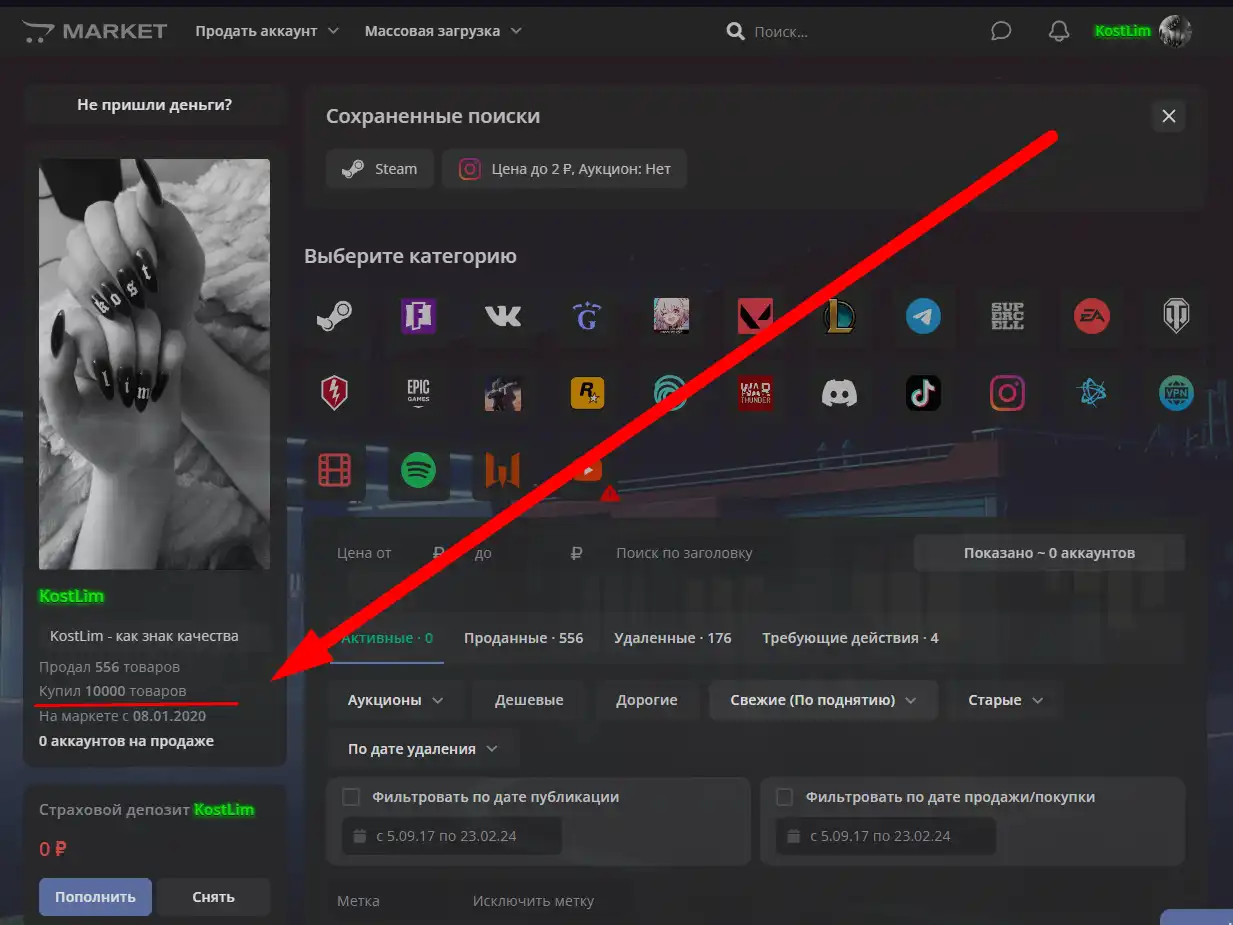Screen dimensions: 1233x925
Task: Select the soldier-image game category icon
Action: (503, 393)
